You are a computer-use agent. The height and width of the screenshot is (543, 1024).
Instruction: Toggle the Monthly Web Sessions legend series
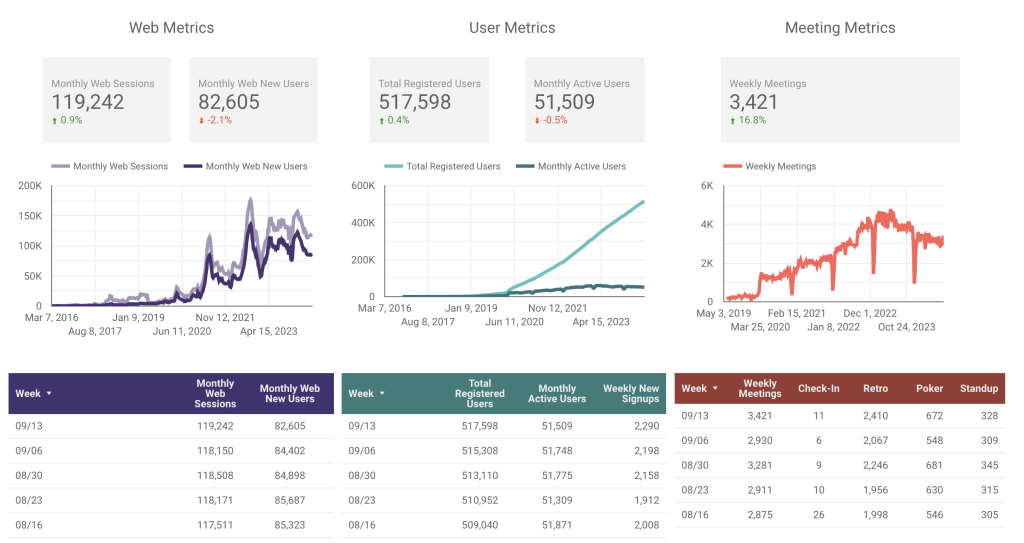coord(109,166)
